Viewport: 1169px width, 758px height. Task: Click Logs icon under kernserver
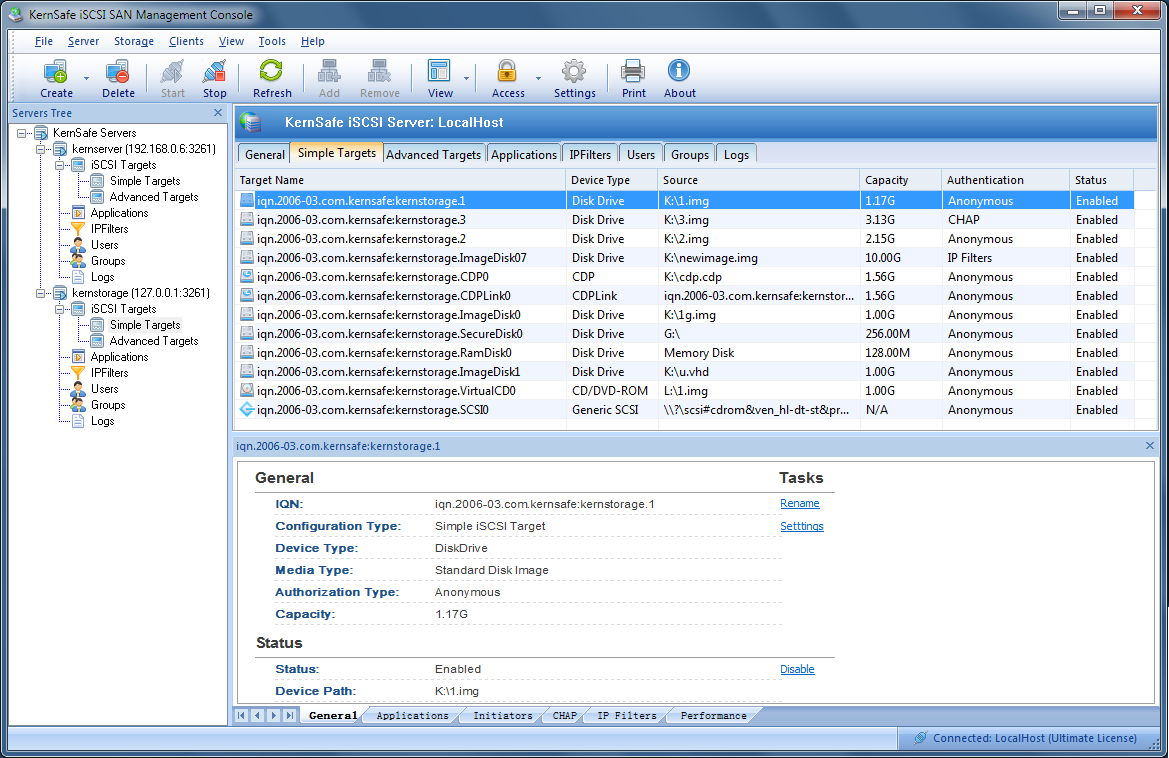(78, 277)
